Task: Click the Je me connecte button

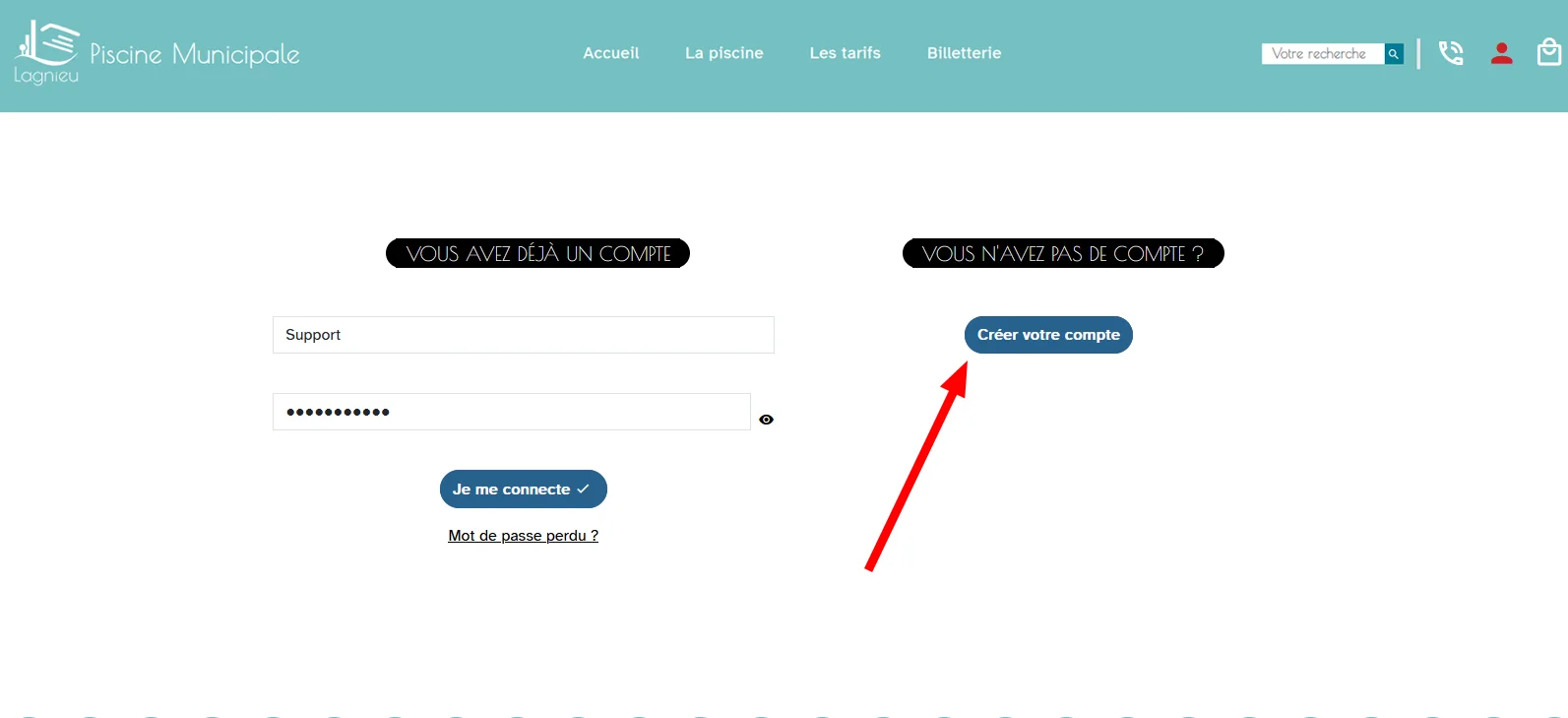Action: tap(524, 490)
